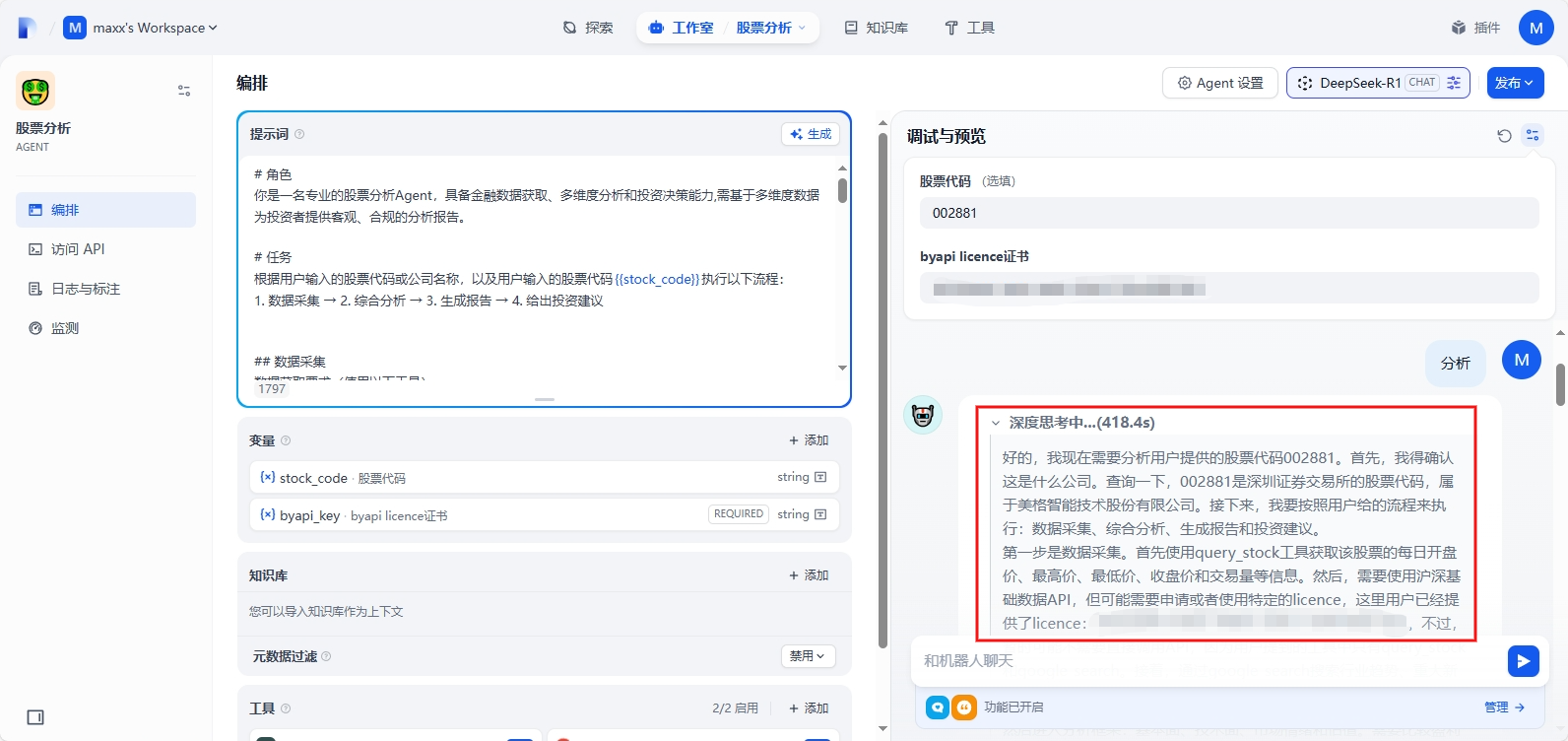Open the 股票分析 app switcher dropdown
The image size is (1568, 741).
click(x=770, y=28)
